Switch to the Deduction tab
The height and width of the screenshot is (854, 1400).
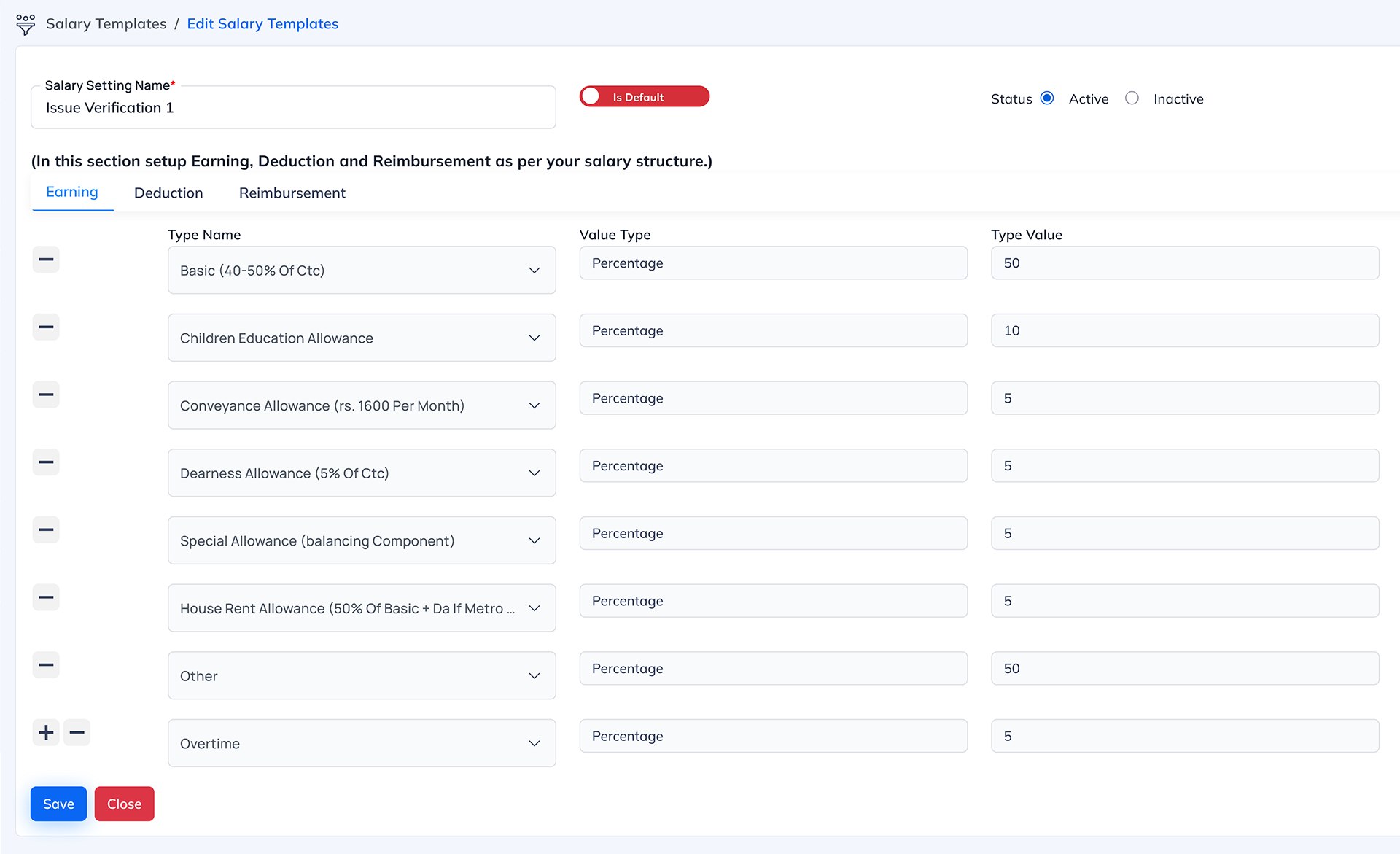(x=168, y=193)
